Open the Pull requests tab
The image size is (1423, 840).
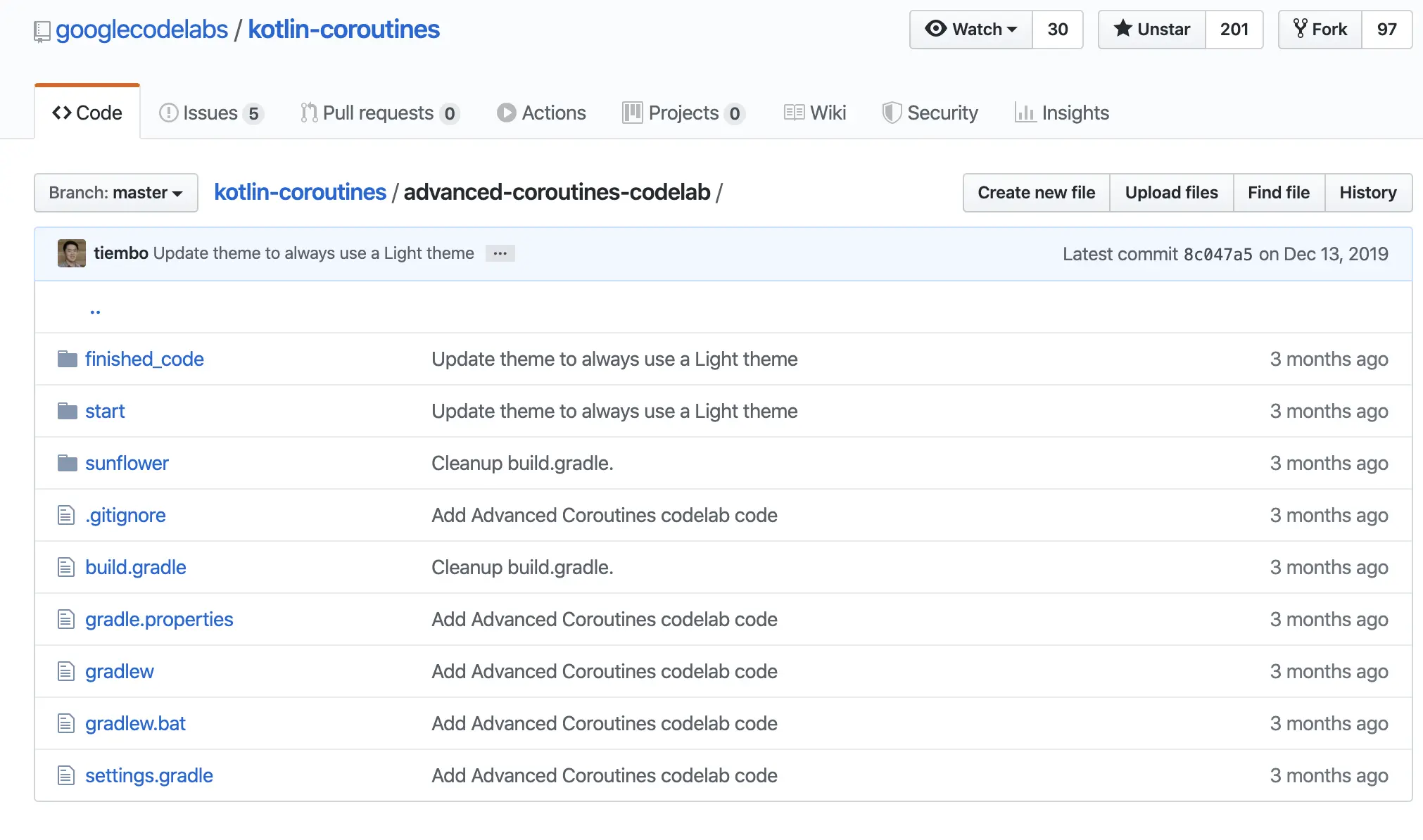(x=378, y=113)
